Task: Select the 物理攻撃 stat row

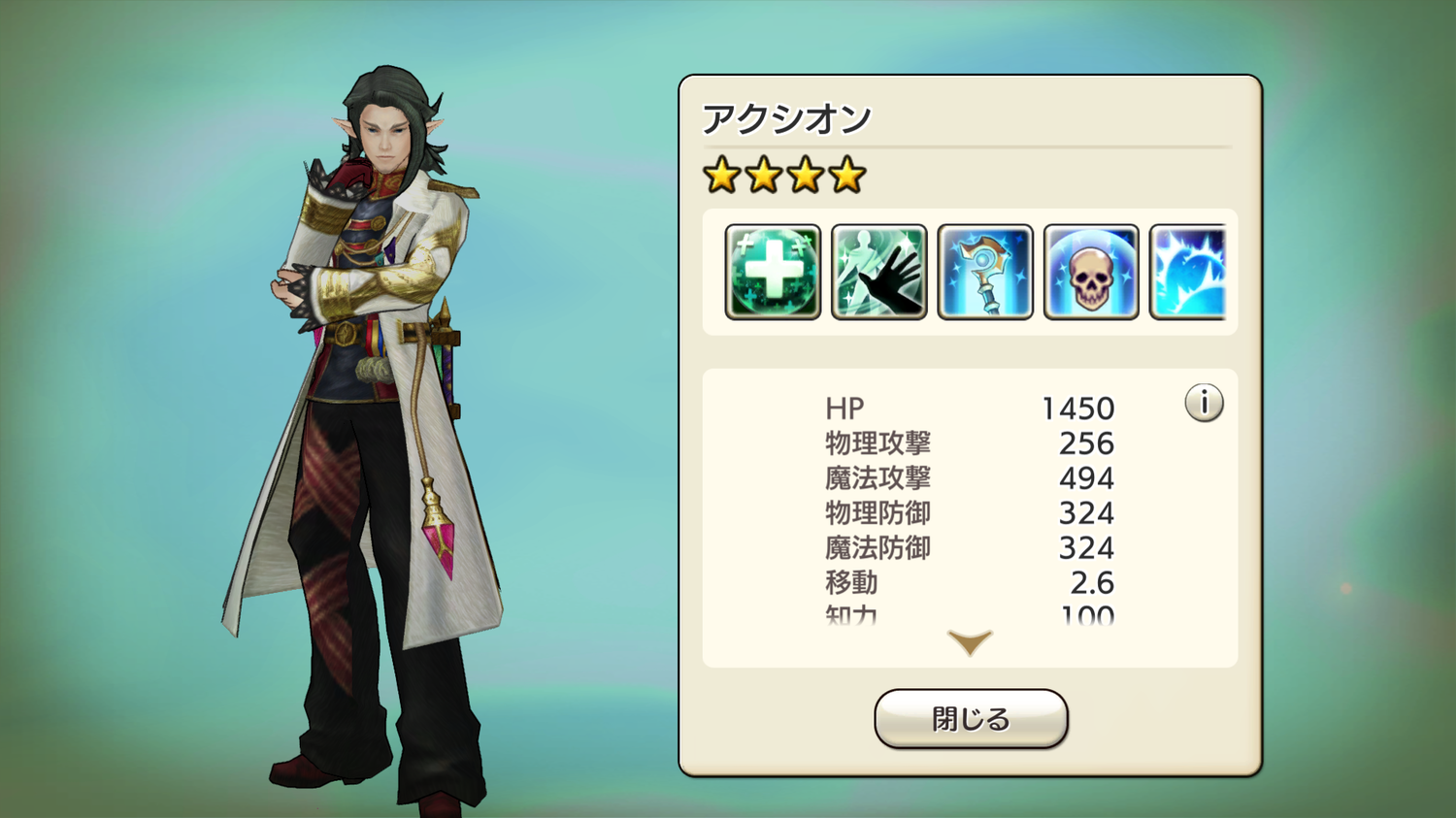Action: click(970, 443)
